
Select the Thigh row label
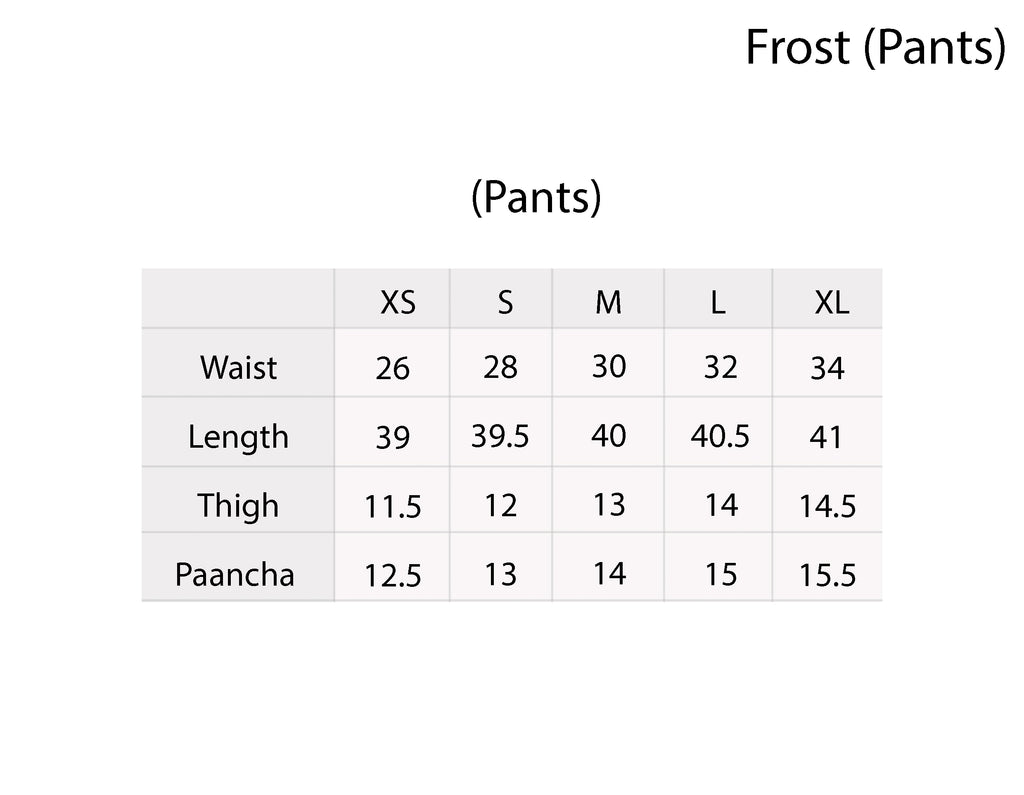point(238,505)
